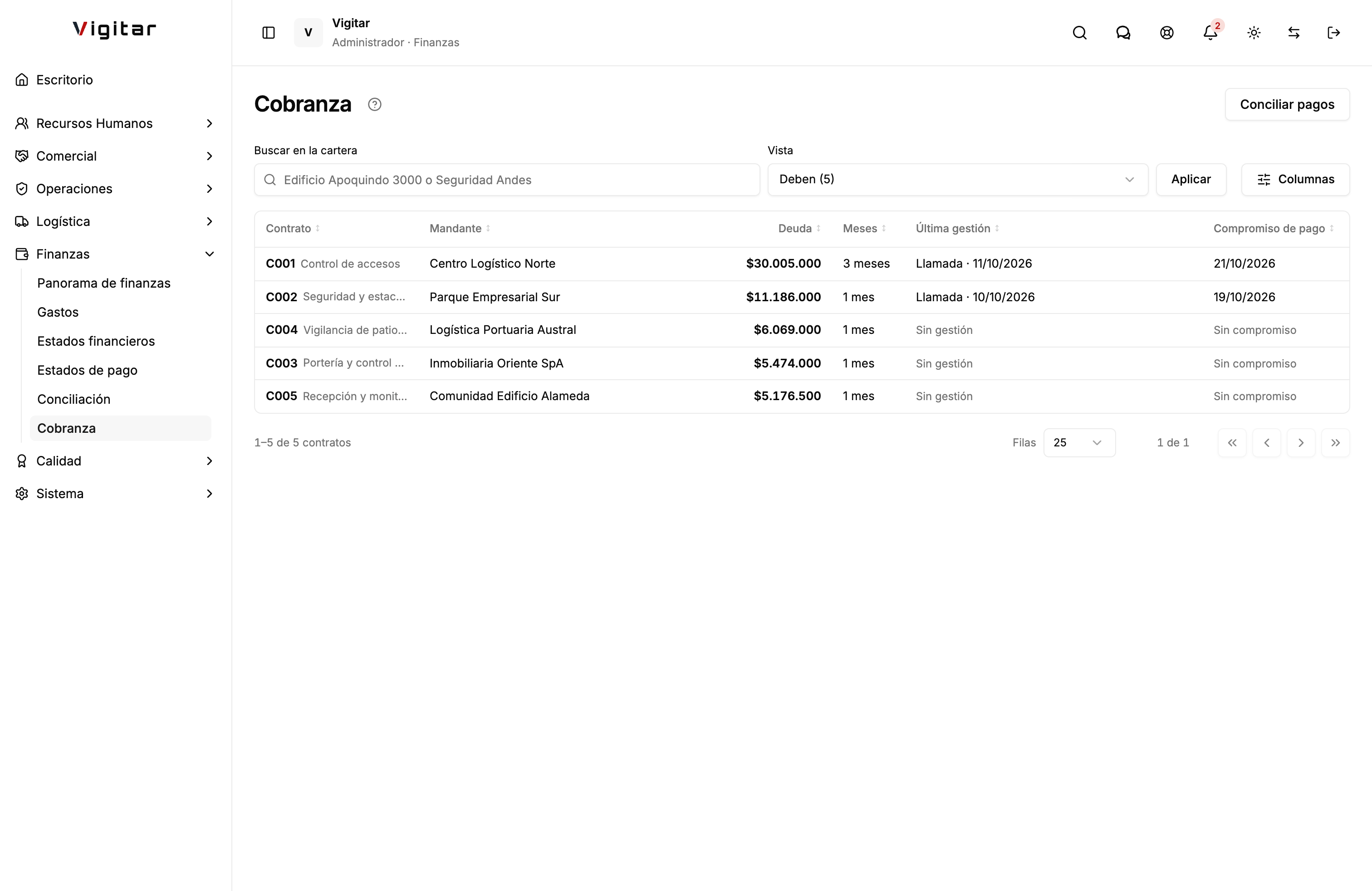Open the help lifebuoy icon
This screenshot has height=891, width=1372.
tap(1167, 33)
